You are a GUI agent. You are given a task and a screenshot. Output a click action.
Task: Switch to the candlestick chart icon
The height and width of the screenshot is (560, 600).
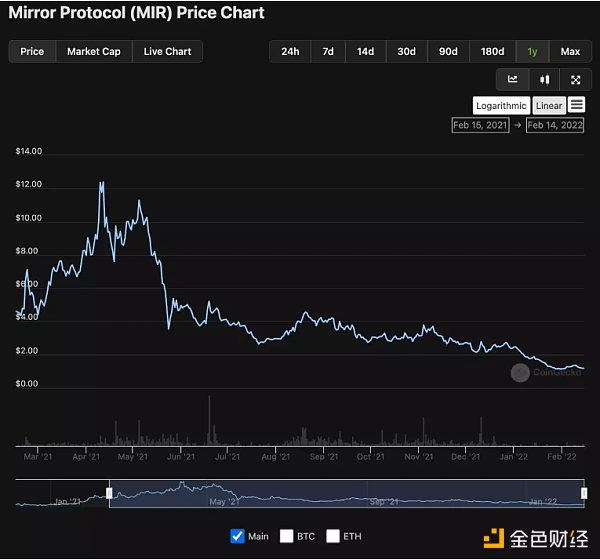point(544,80)
